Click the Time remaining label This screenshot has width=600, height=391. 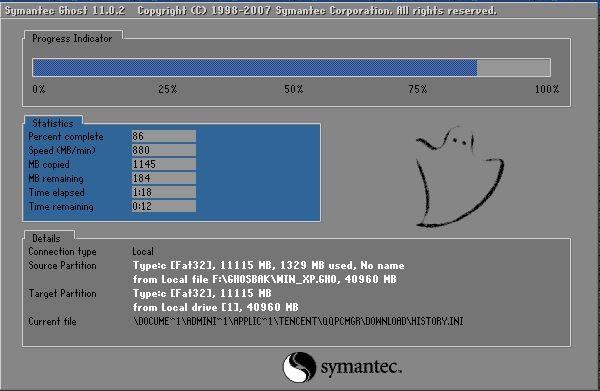pos(61,207)
